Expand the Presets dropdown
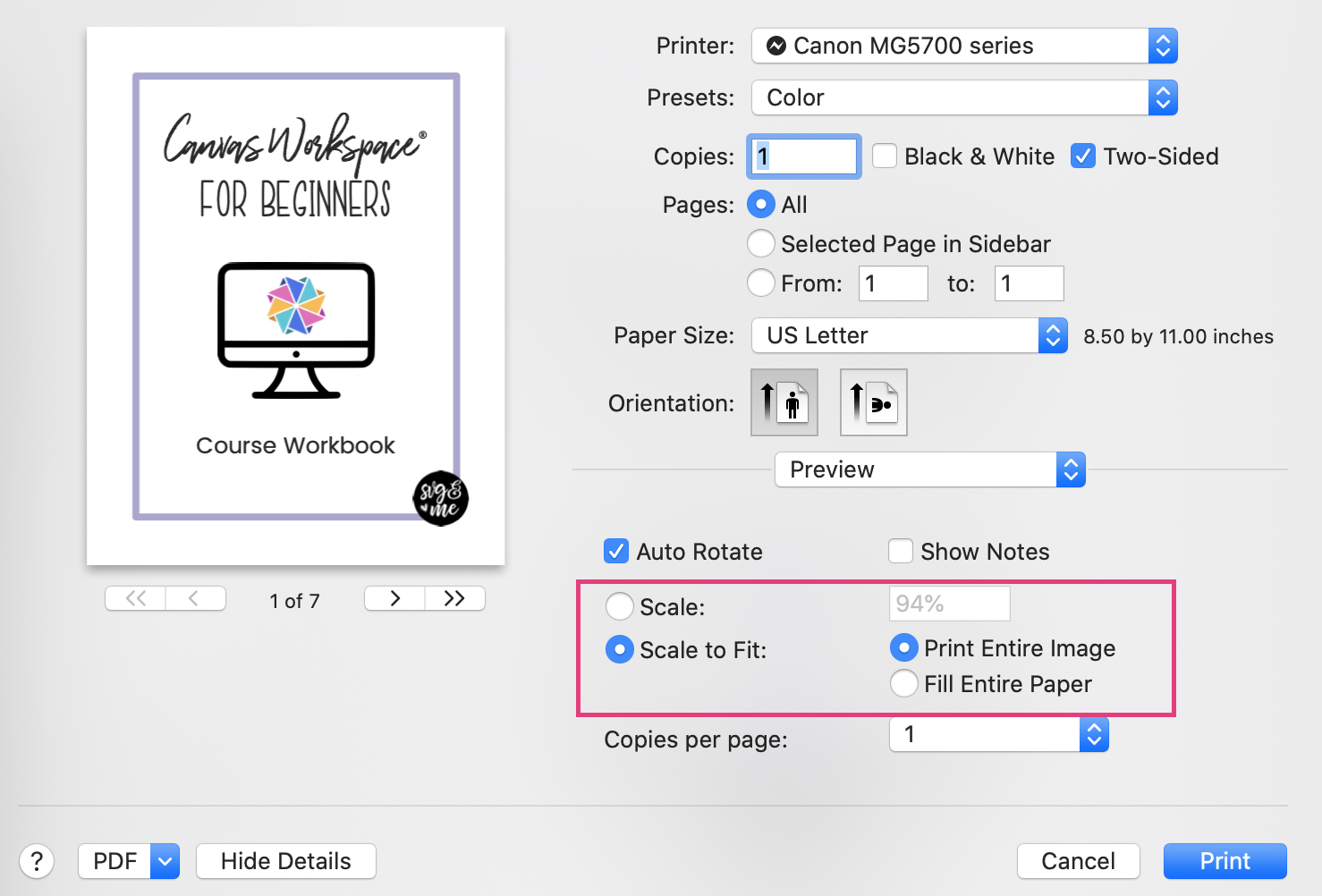 click(964, 97)
